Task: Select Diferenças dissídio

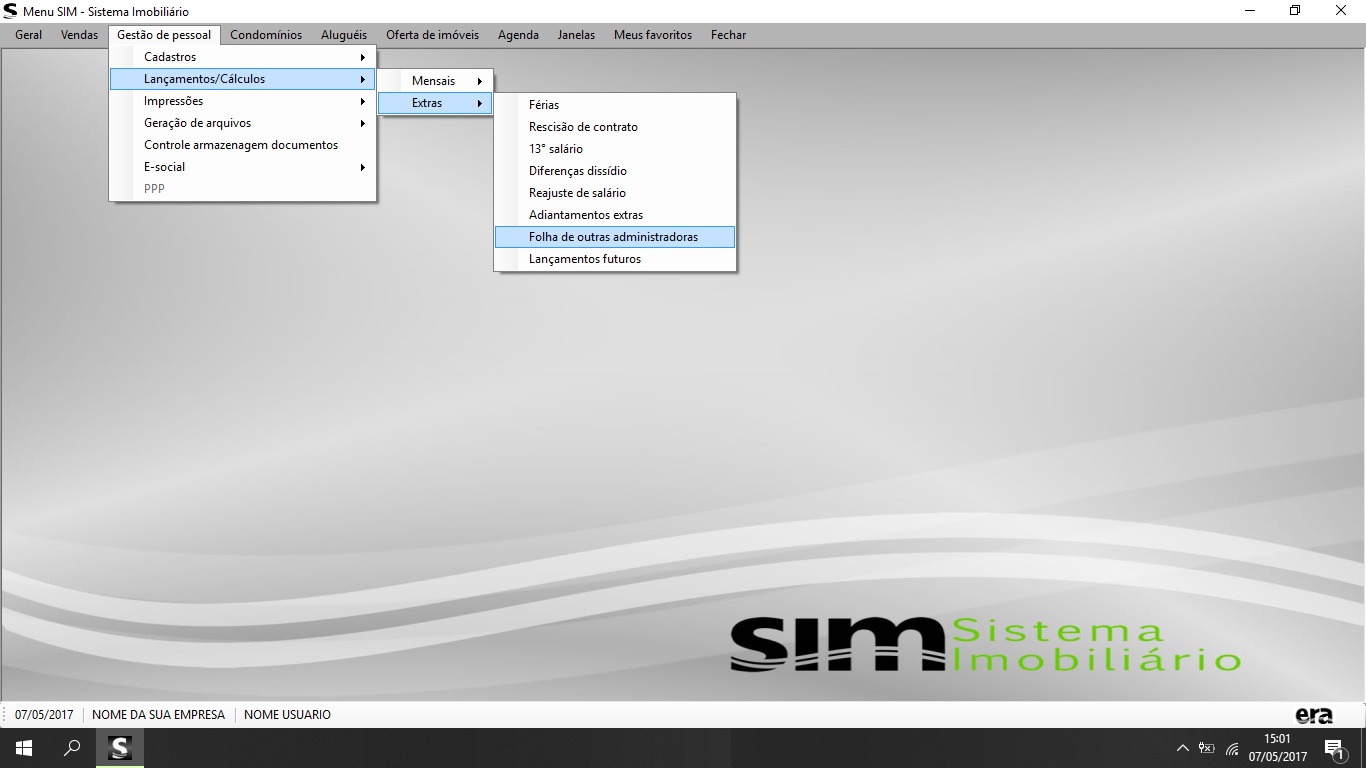Action: [x=615, y=171]
